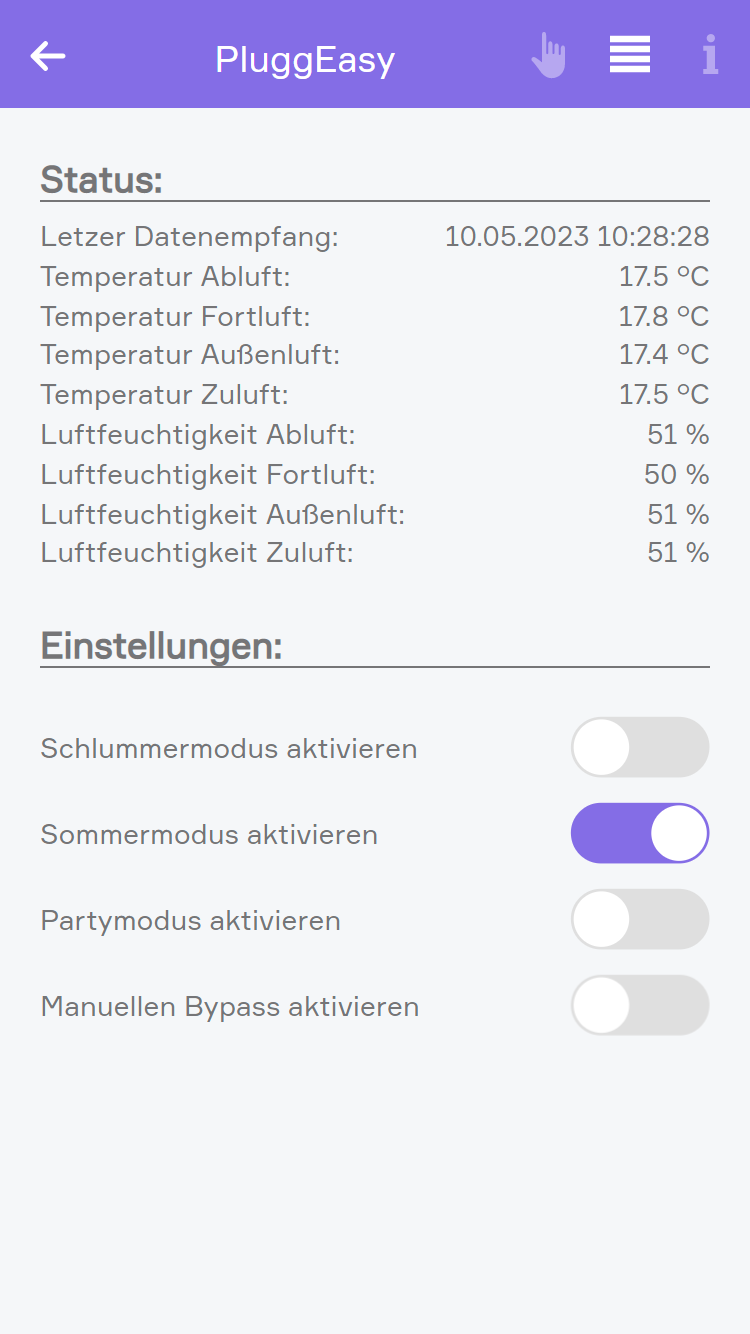
Task: Click the Temperatur Außenluft label
Action: (190, 355)
